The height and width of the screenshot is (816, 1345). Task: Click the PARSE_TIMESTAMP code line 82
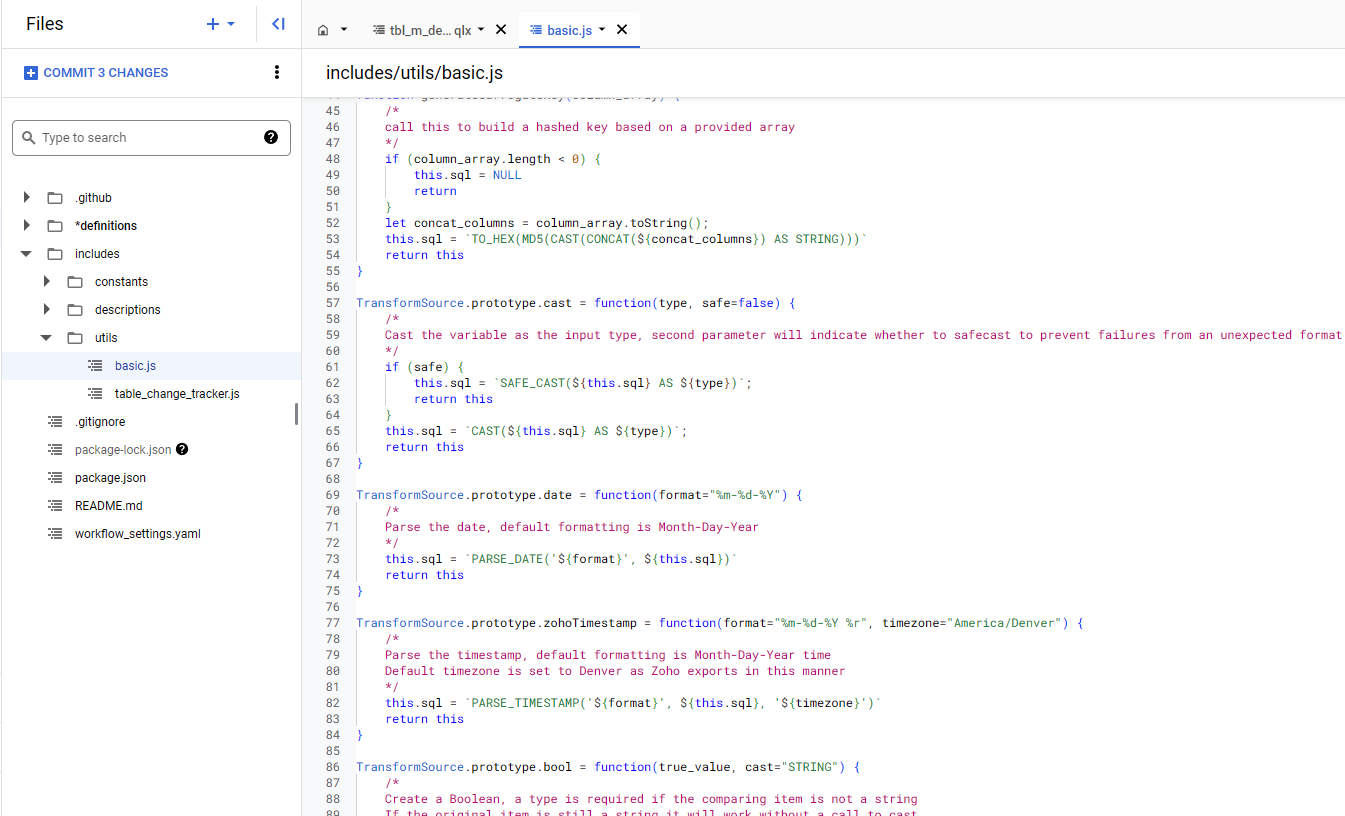[x=634, y=703]
